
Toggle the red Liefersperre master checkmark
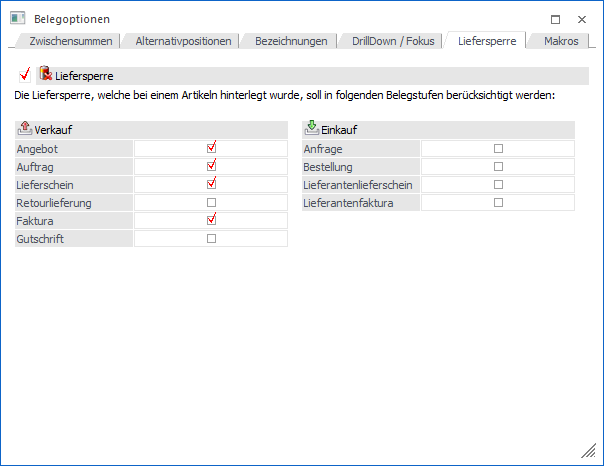[25, 75]
